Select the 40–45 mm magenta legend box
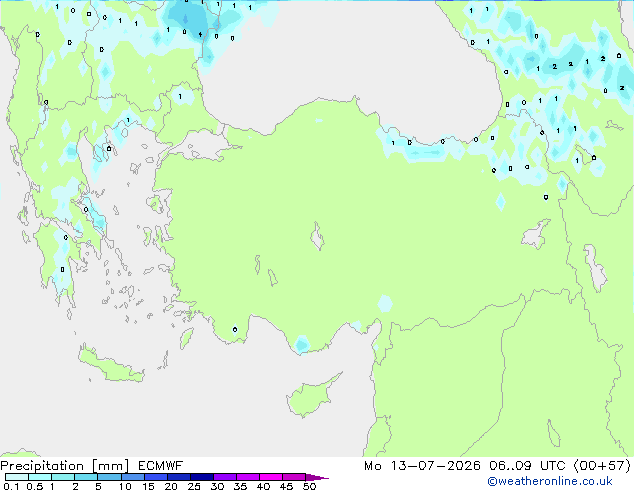Image resolution: width=634 pixels, height=490 pixels. [271, 477]
